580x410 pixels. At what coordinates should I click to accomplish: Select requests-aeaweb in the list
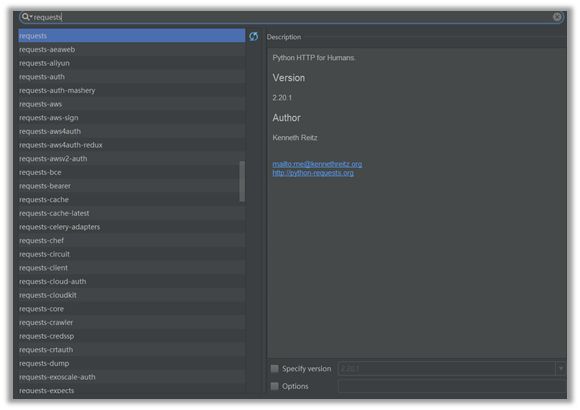[132, 50]
